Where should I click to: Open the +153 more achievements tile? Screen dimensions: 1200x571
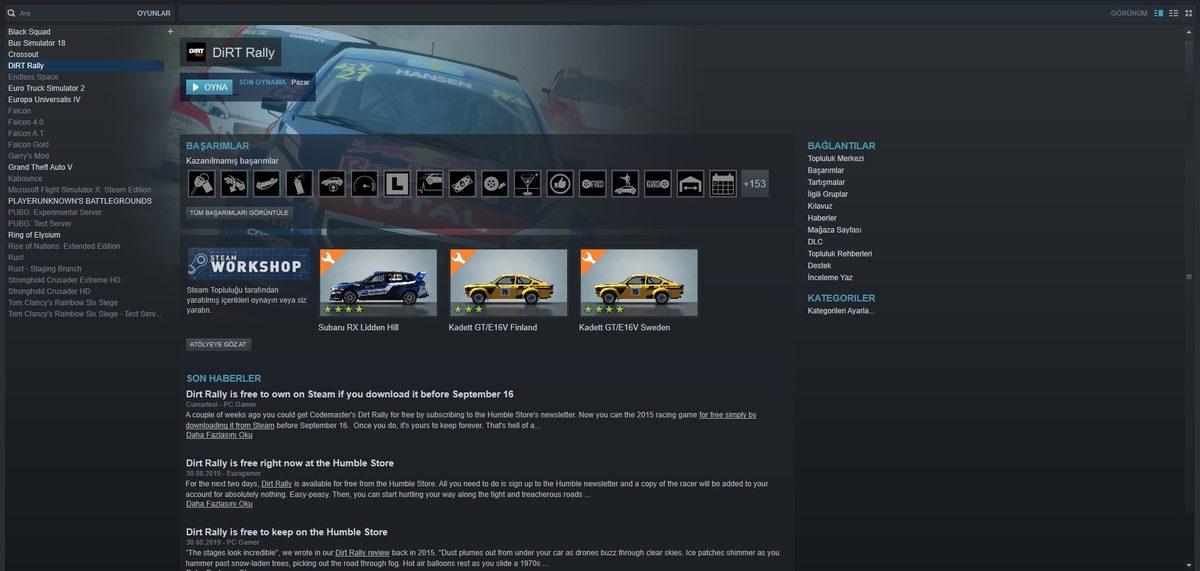755,183
